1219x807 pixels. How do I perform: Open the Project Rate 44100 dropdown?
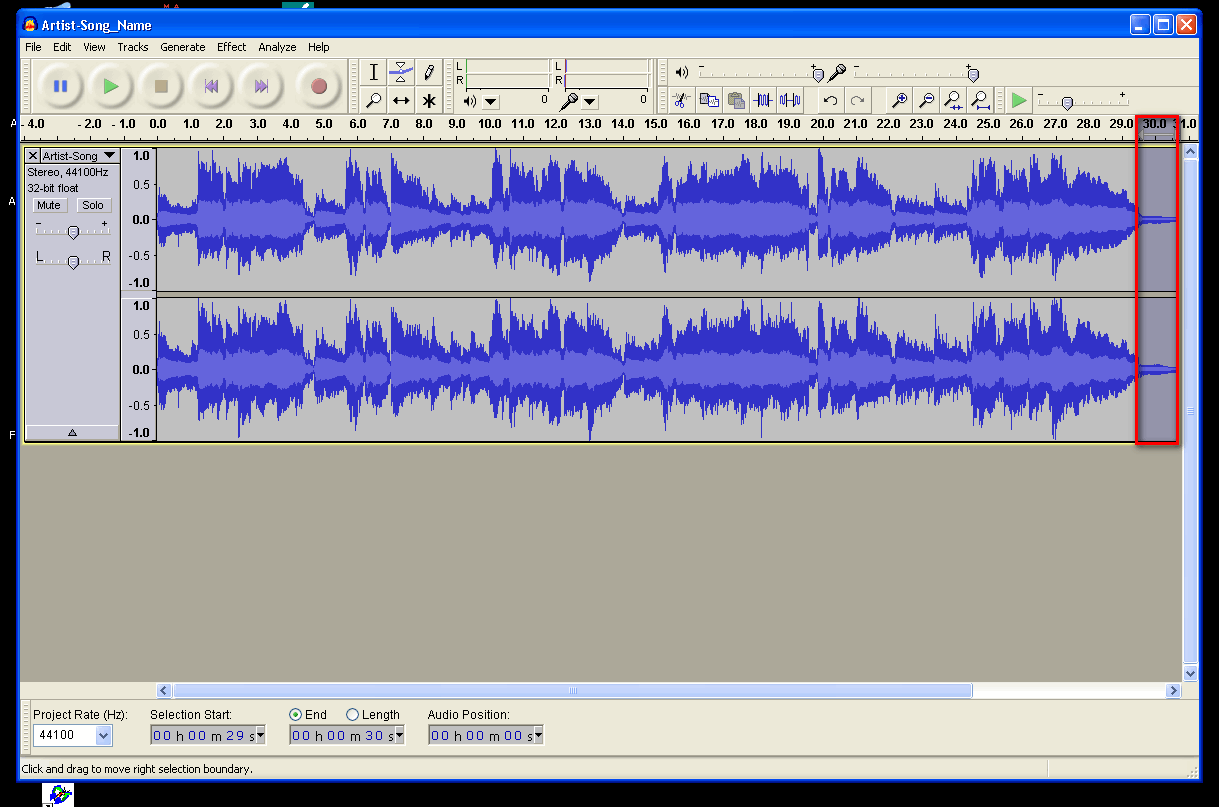(104, 736)
